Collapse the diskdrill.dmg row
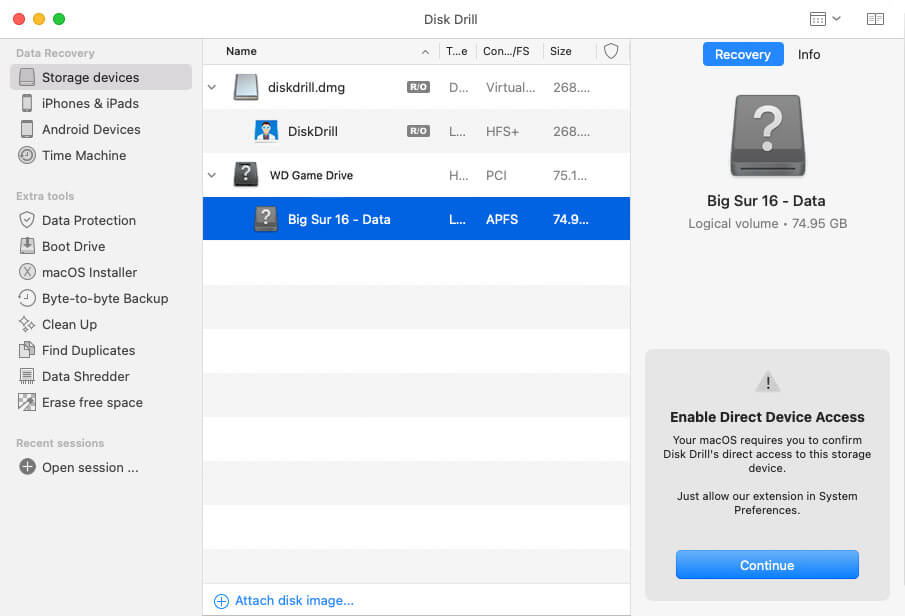The width and height of the screenshot is (905, 616). click(212, 87)
